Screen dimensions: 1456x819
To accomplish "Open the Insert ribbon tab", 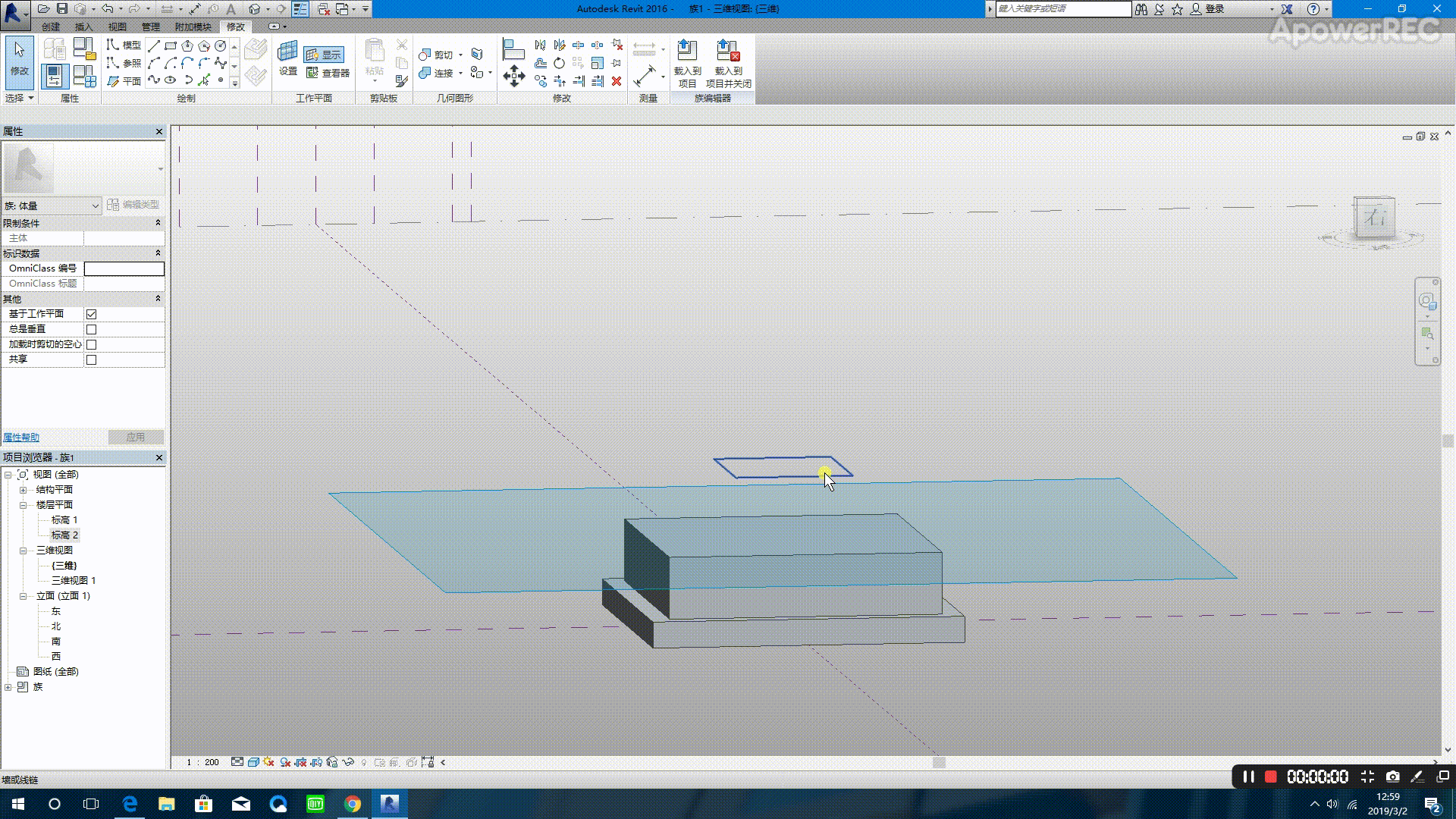I will point(83,27).
